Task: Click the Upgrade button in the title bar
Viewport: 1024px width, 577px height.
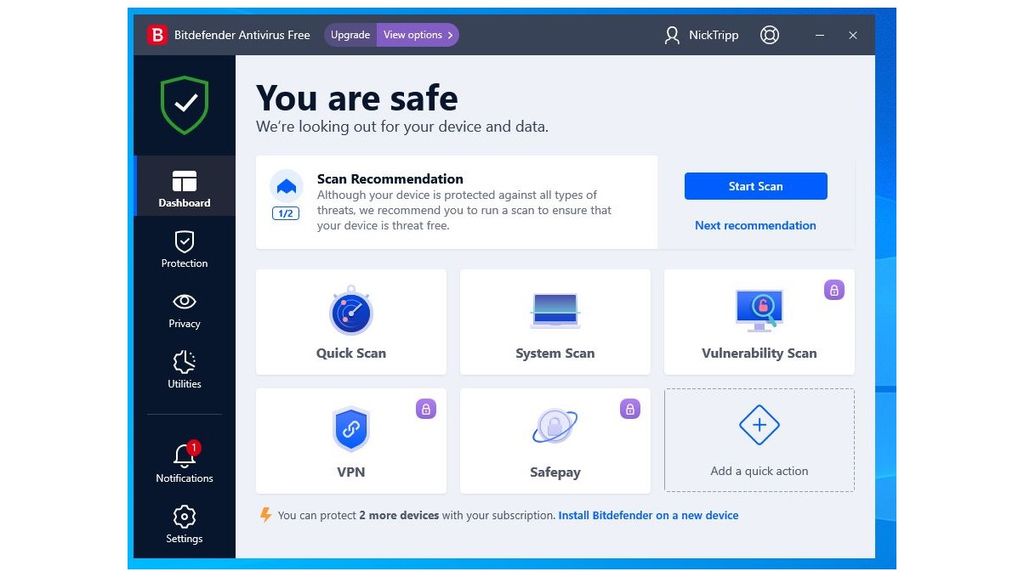Action: tap(349, 34)
